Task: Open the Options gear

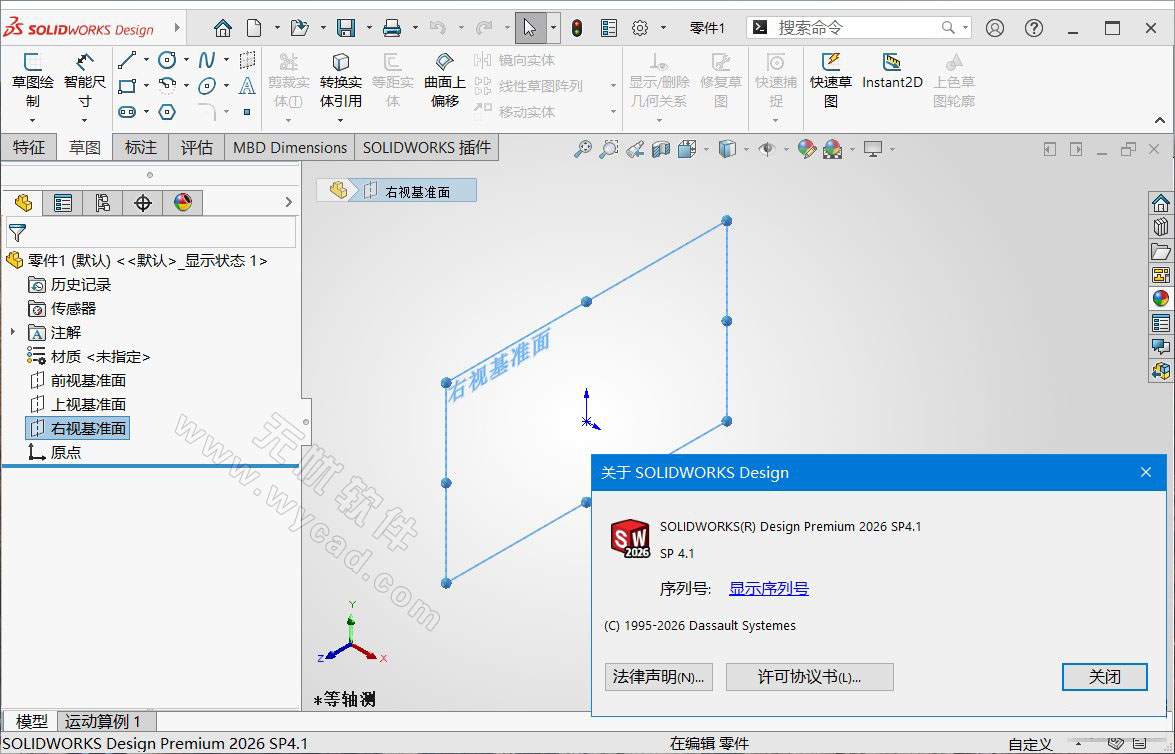Action: click(x=640, y=28)
